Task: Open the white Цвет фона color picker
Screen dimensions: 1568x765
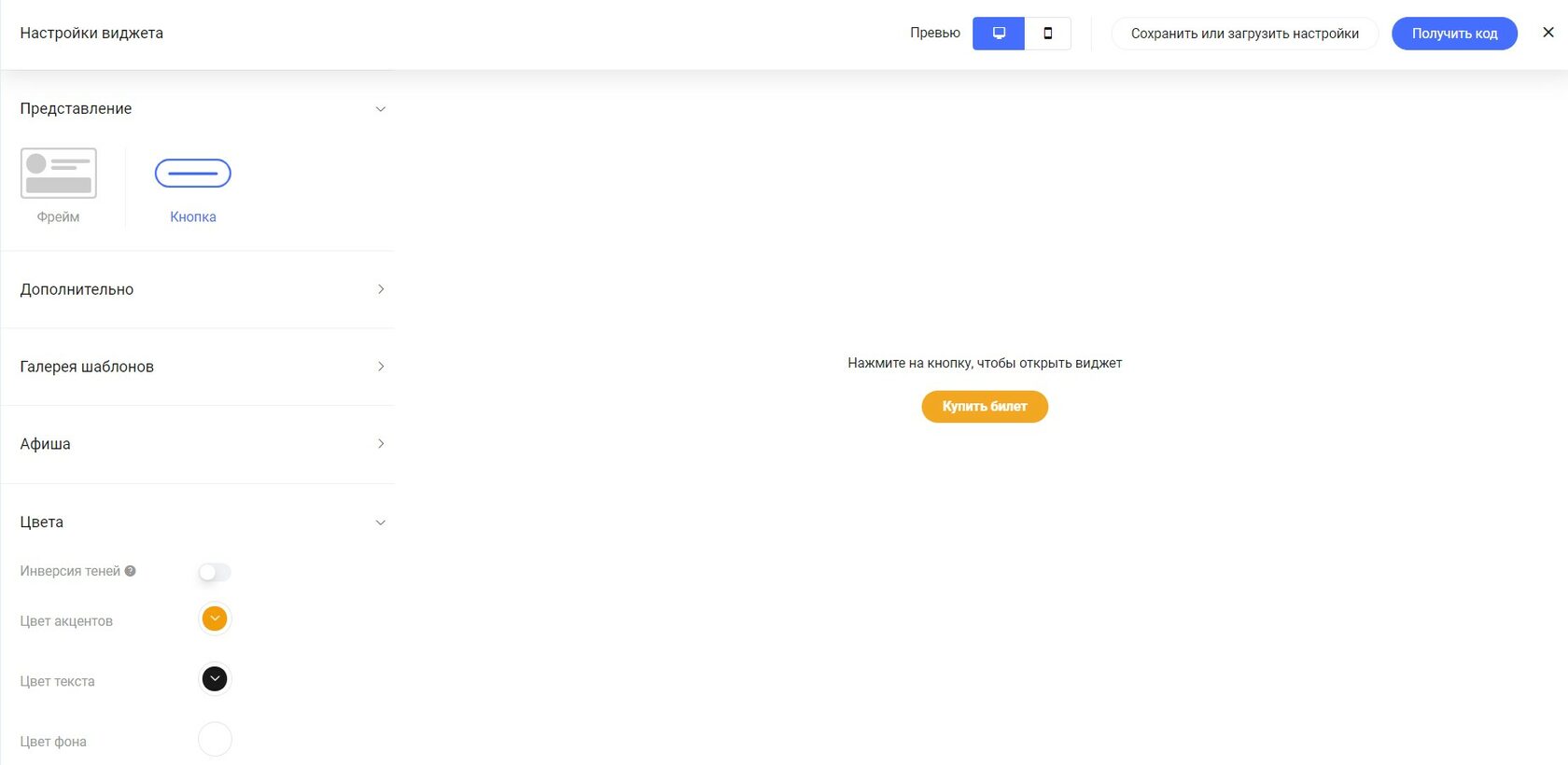Action: coord(215,739)
